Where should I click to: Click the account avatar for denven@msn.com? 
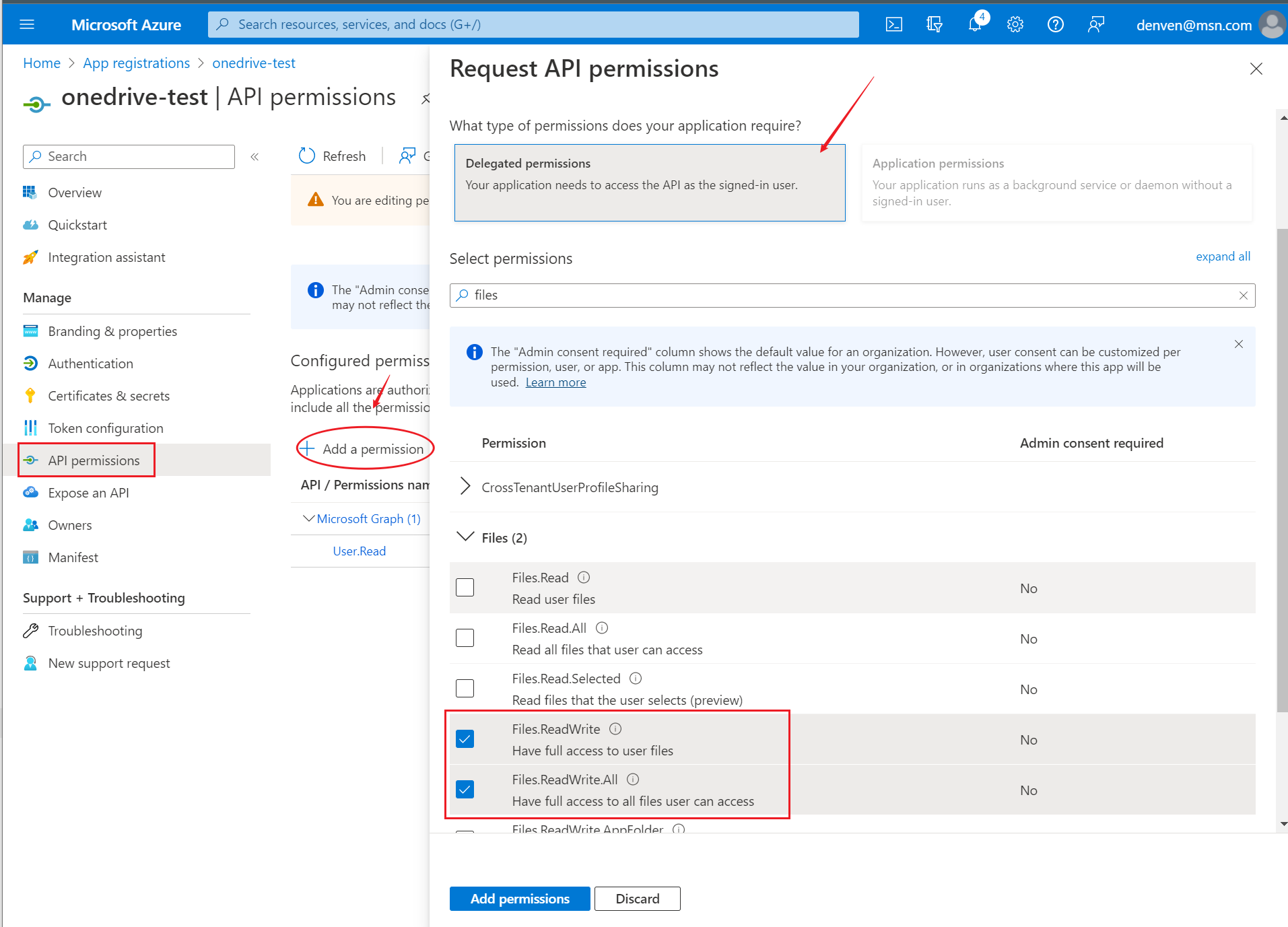point(1272,25)
